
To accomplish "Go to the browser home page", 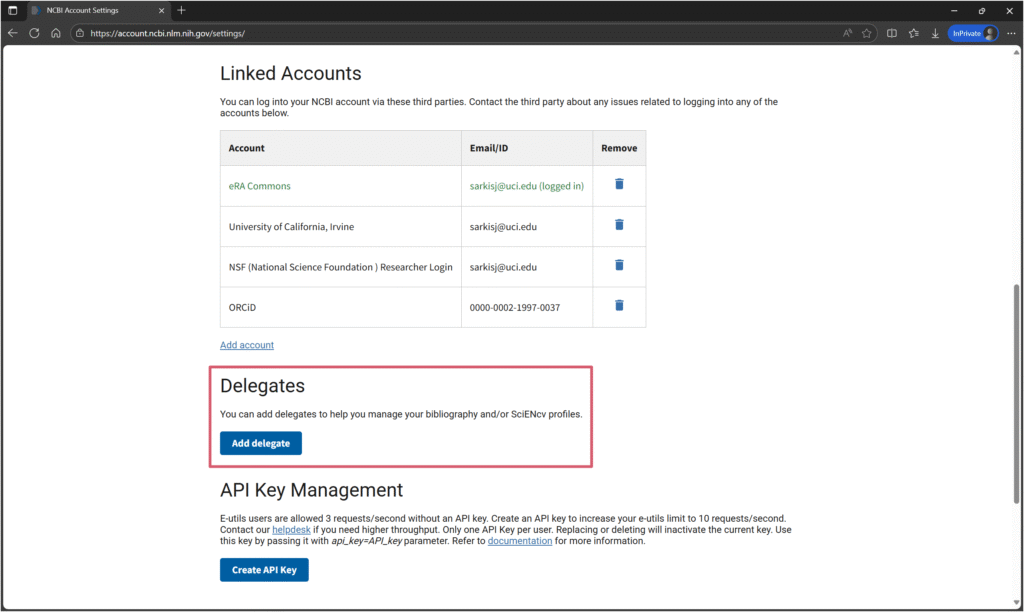I will click(56, 33).
